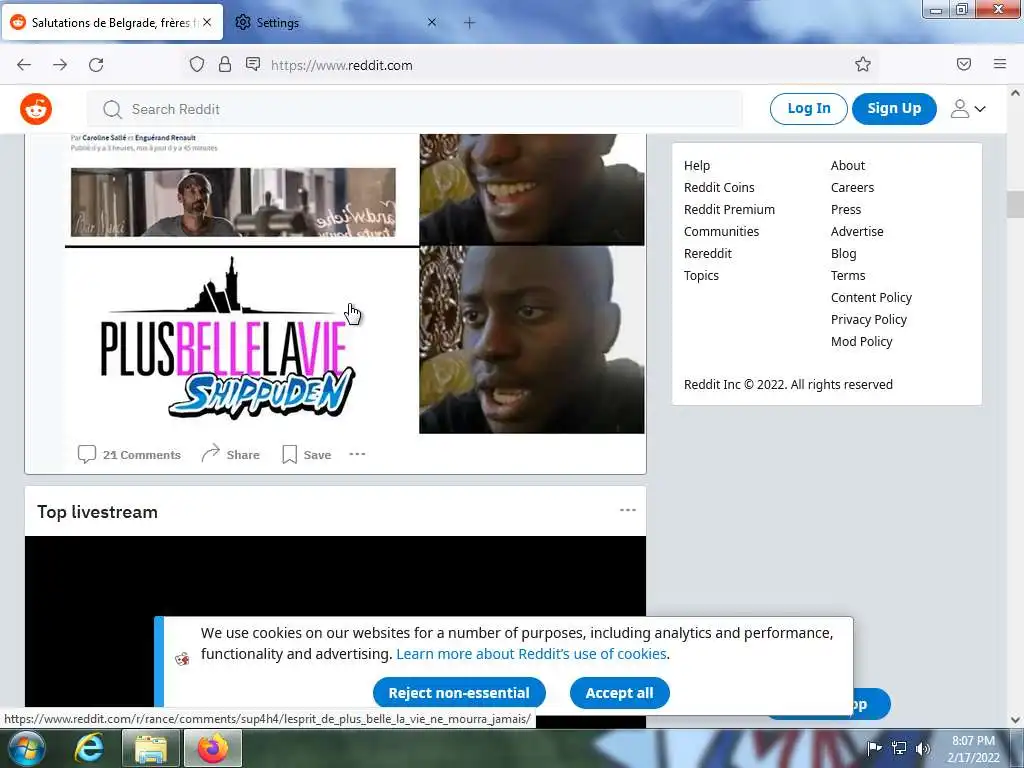
Task: Click the Help link
Action: [x=697, y=165]
